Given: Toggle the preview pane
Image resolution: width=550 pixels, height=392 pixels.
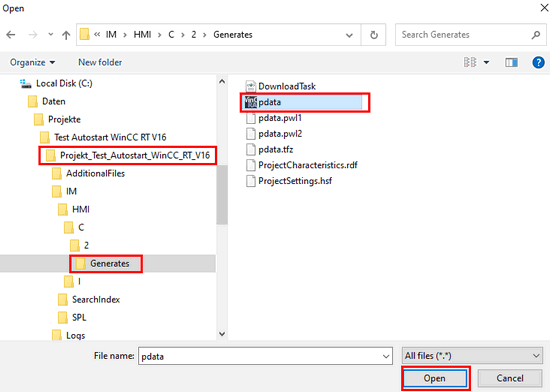Looking at the screenshot, I should pyautogui.click(x=511, y=62).
